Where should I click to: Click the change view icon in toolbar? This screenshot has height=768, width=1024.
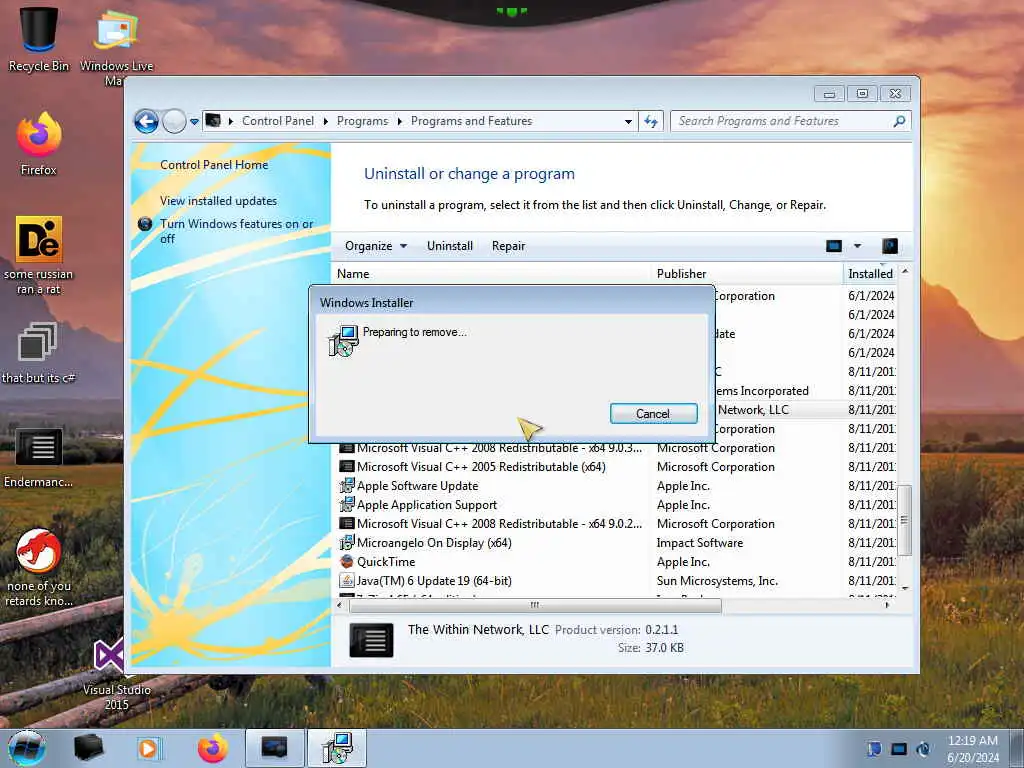pos(834,246)
